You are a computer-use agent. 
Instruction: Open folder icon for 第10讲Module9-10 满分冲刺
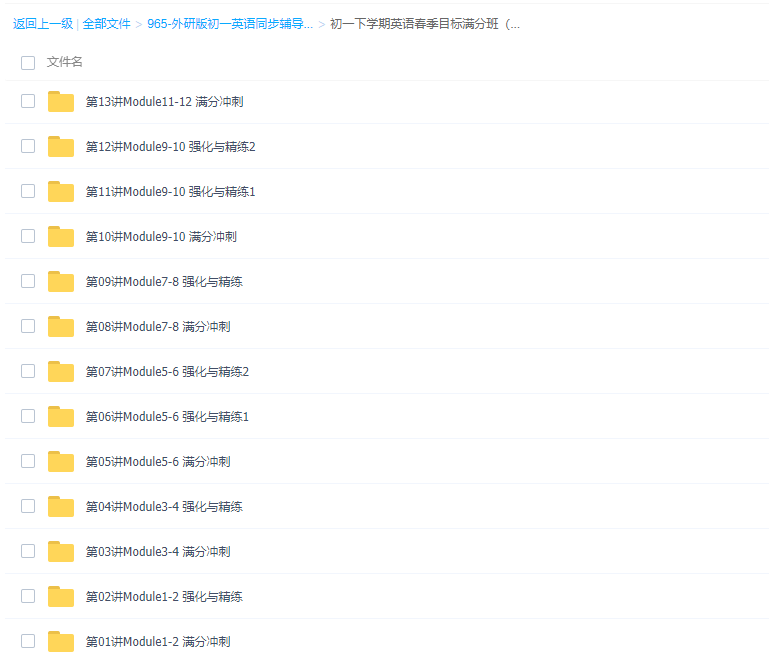61,237
